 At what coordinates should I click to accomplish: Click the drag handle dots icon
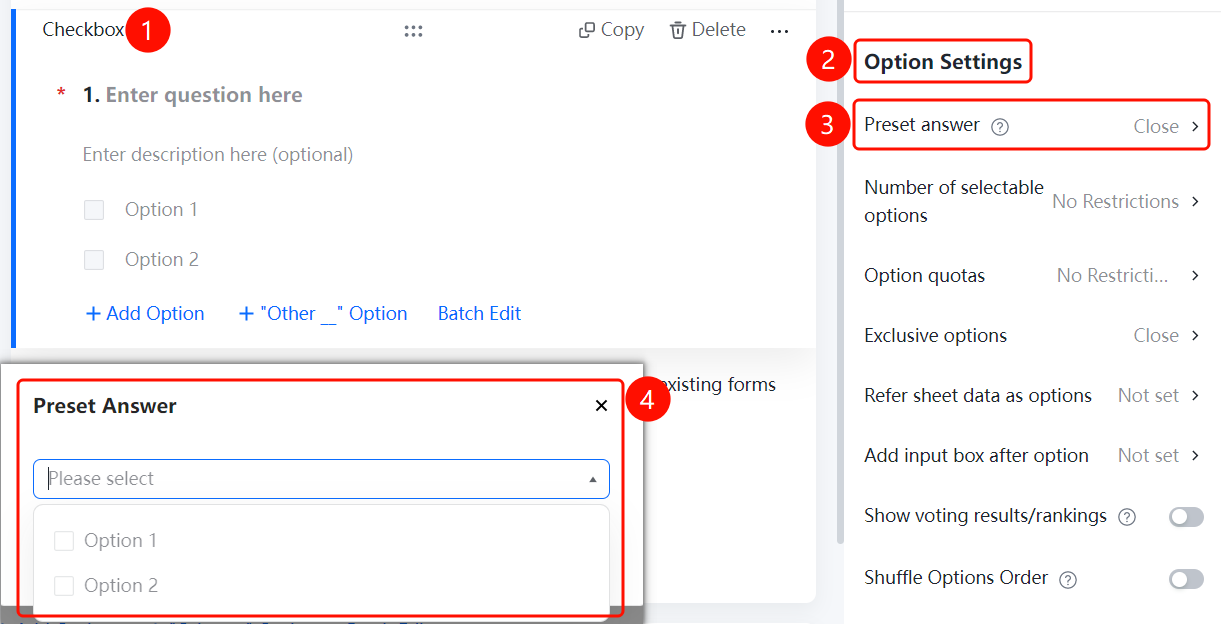[413, 31]
